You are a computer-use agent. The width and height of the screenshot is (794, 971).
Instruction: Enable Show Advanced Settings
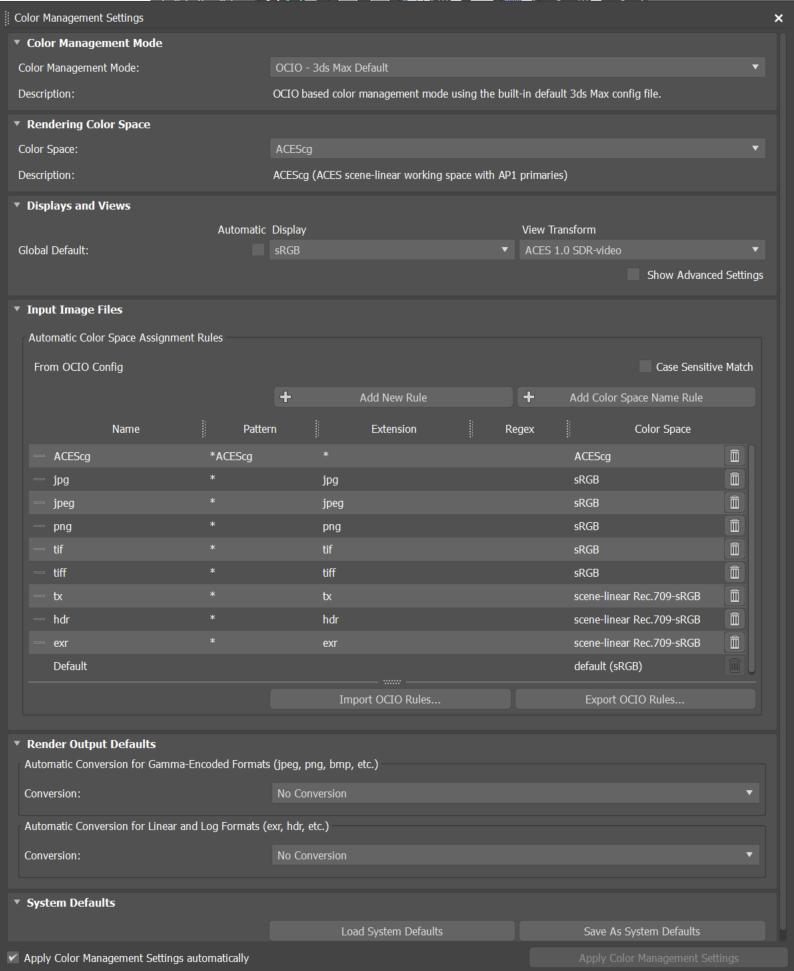coord(633,274)
